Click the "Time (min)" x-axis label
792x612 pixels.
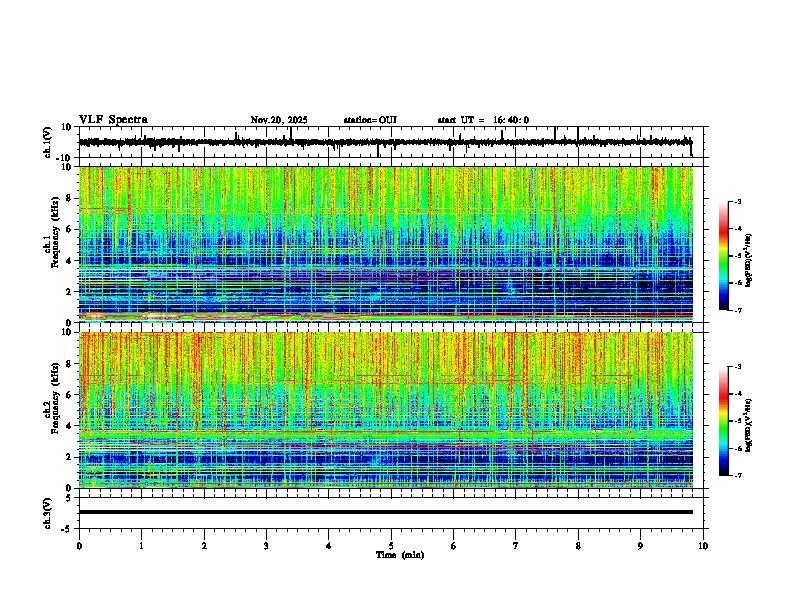(x=400, y=555)
